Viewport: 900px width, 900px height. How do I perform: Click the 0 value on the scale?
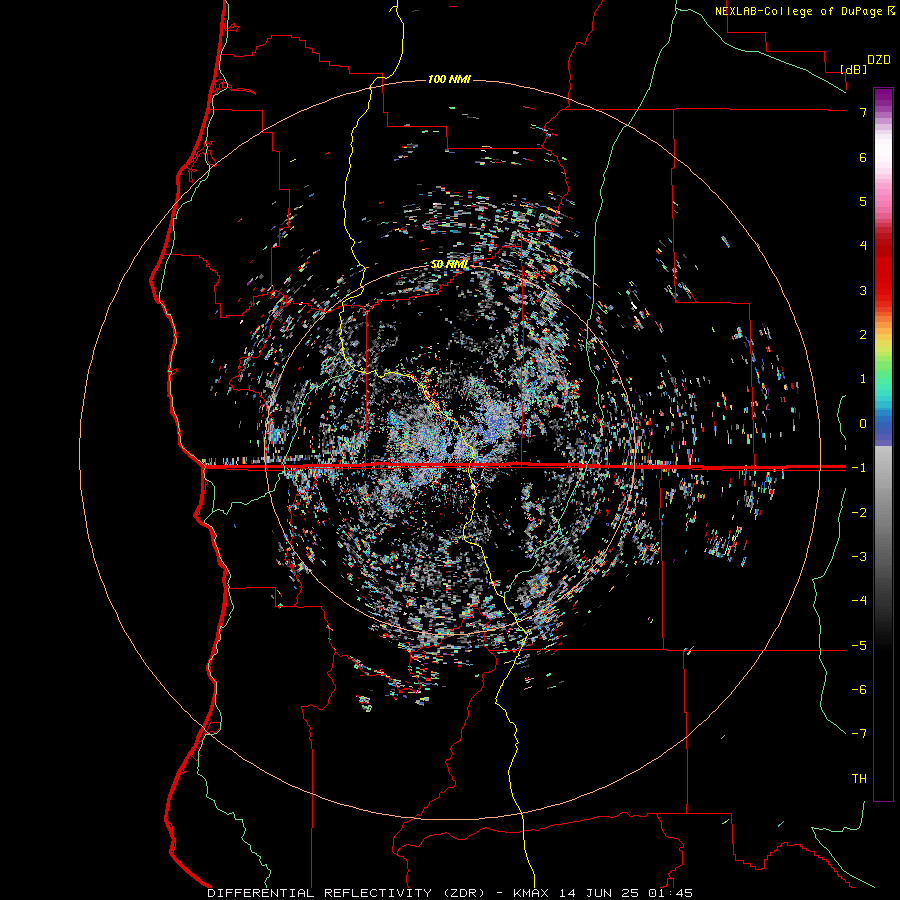[863, 424]
